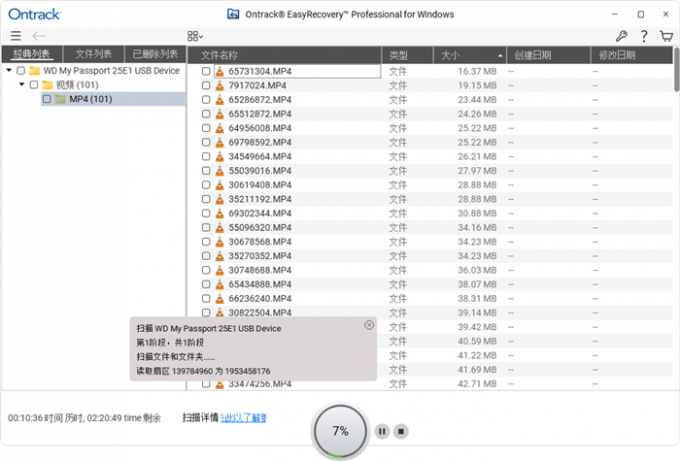Image resolution: width=680 pixels, height=461 pixels.
Task: Open the activation key icon
Action: [x=621, y=36]
